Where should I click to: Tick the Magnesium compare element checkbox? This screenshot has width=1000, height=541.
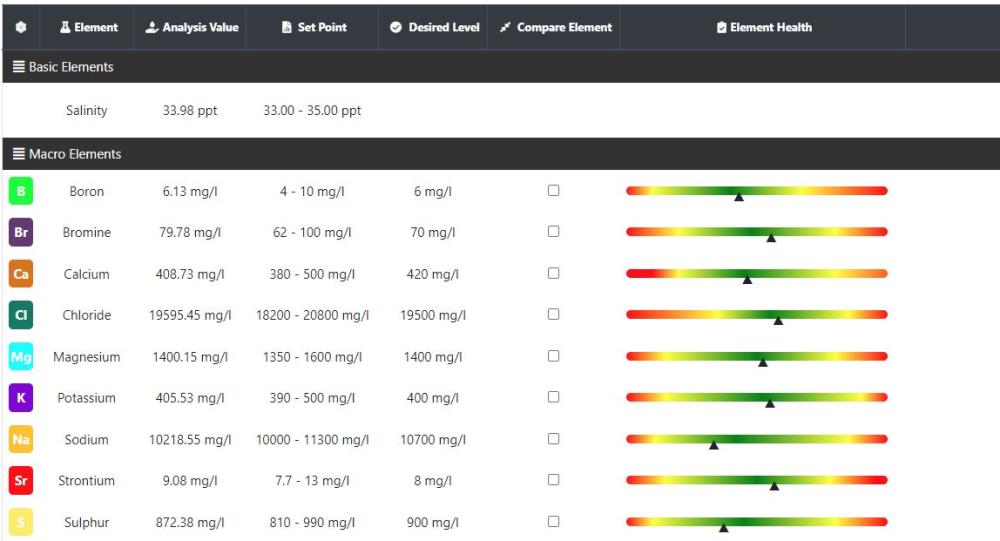554,356
